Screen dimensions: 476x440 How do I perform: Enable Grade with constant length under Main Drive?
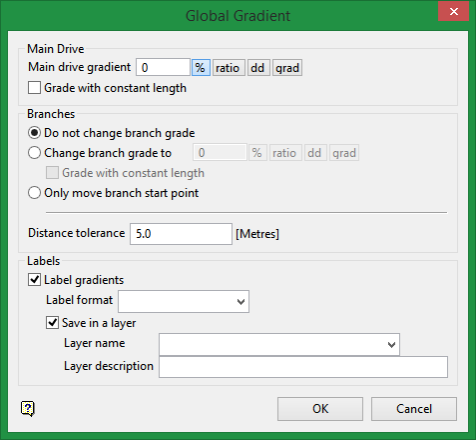[x=34, y=88]
